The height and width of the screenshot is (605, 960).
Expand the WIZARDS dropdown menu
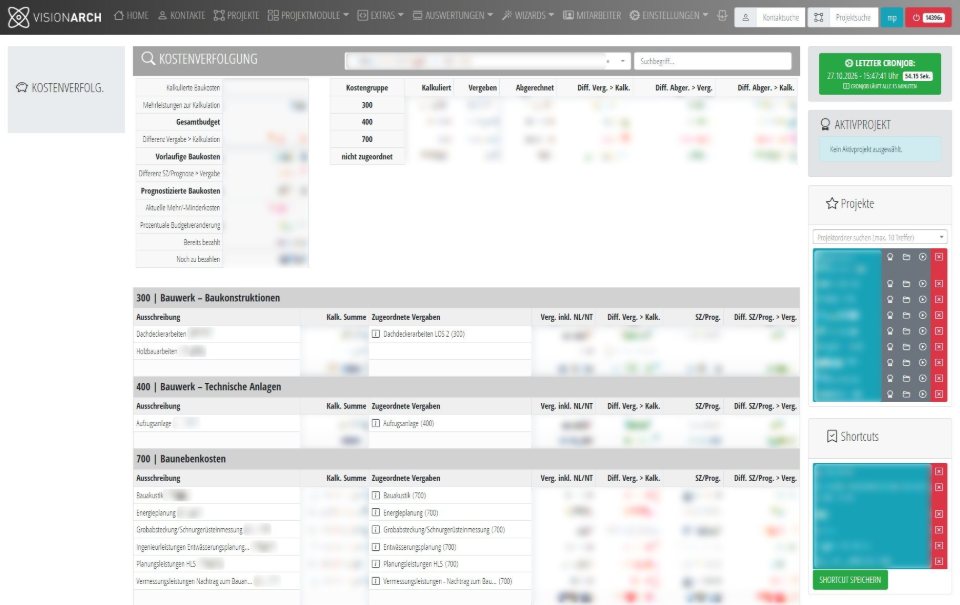tap(528, 15)
